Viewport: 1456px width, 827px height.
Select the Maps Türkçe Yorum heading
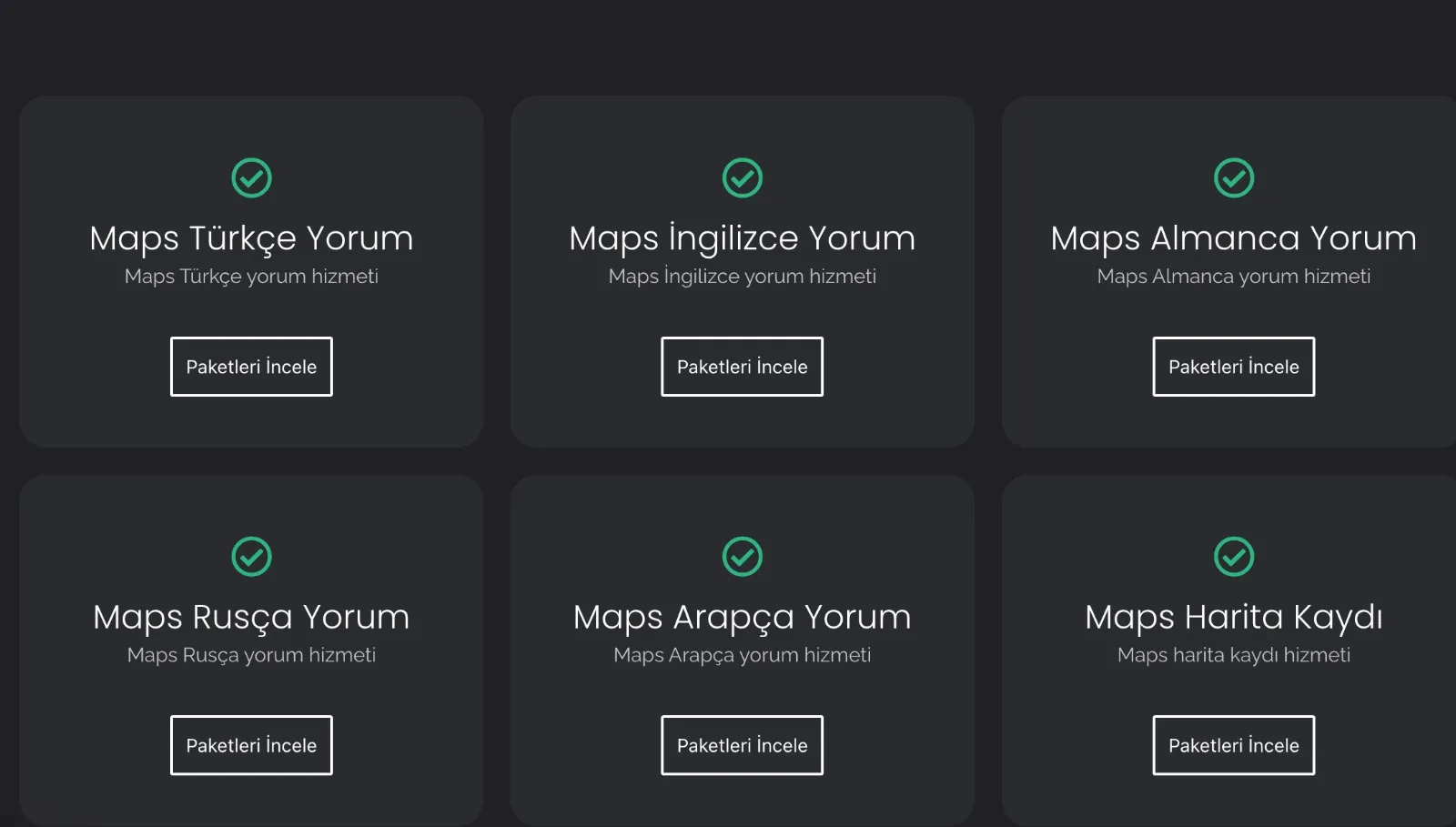coord(251,238)
